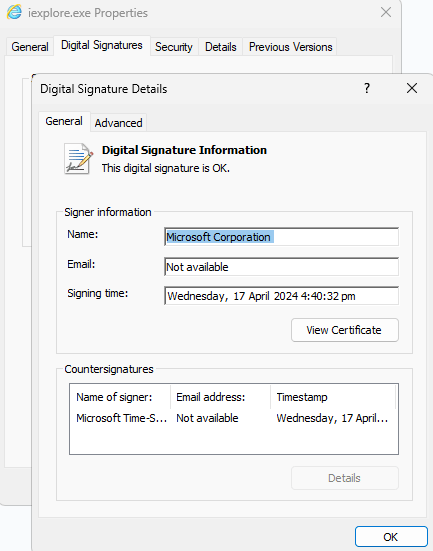The image size is (433, 551).
Task: Click the Email field showing Not available
Action: coord(282,267)
